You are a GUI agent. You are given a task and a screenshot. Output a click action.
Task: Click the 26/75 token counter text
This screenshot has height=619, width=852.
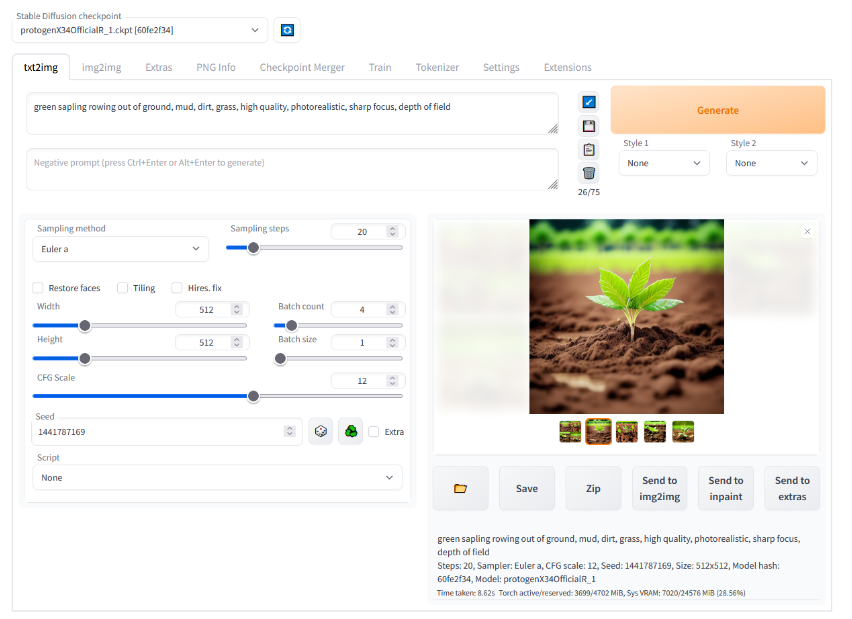tap(588, 192)
